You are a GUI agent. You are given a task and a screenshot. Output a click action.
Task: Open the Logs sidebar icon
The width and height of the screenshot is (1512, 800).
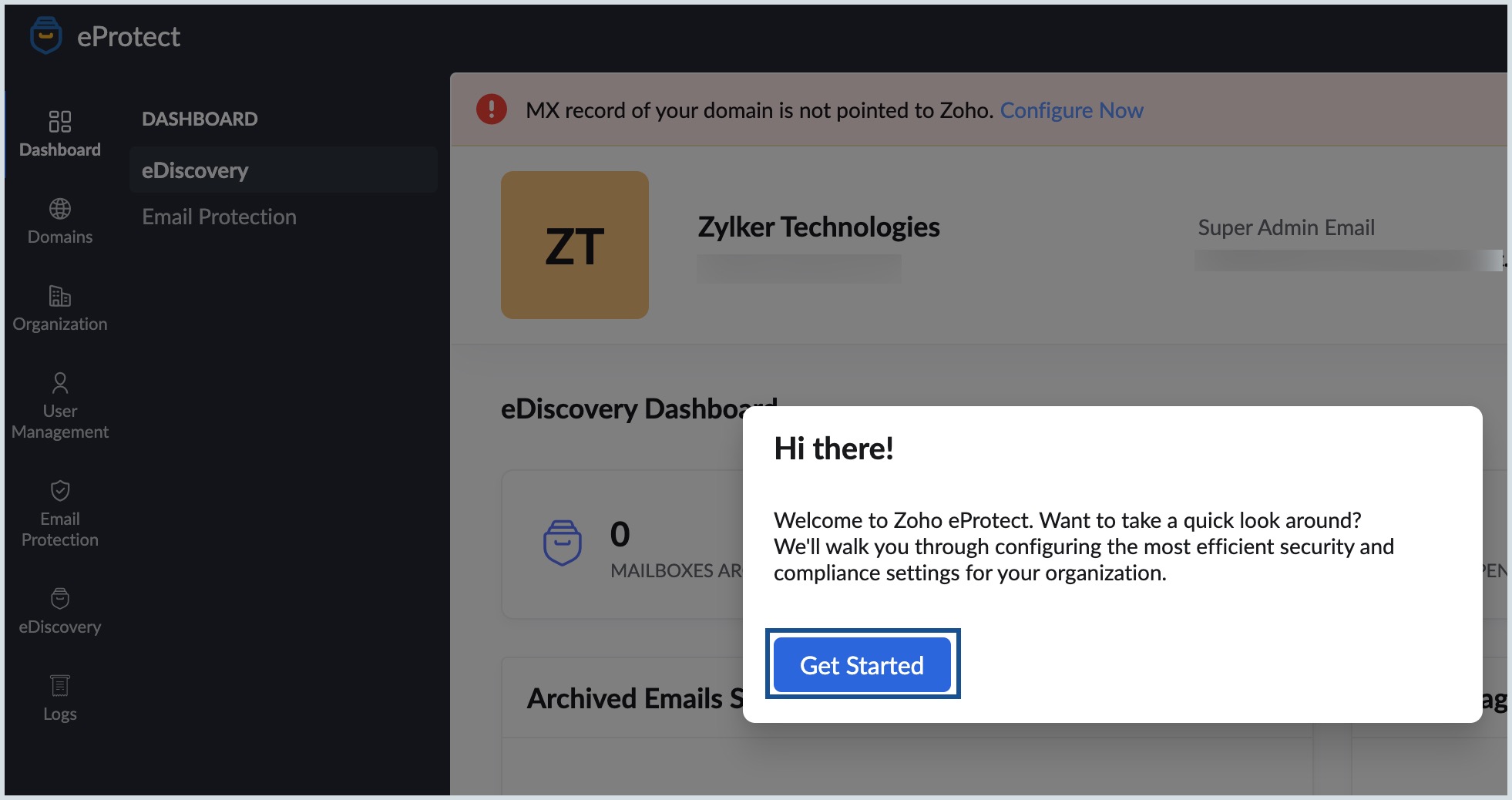[x=60, y=686]
